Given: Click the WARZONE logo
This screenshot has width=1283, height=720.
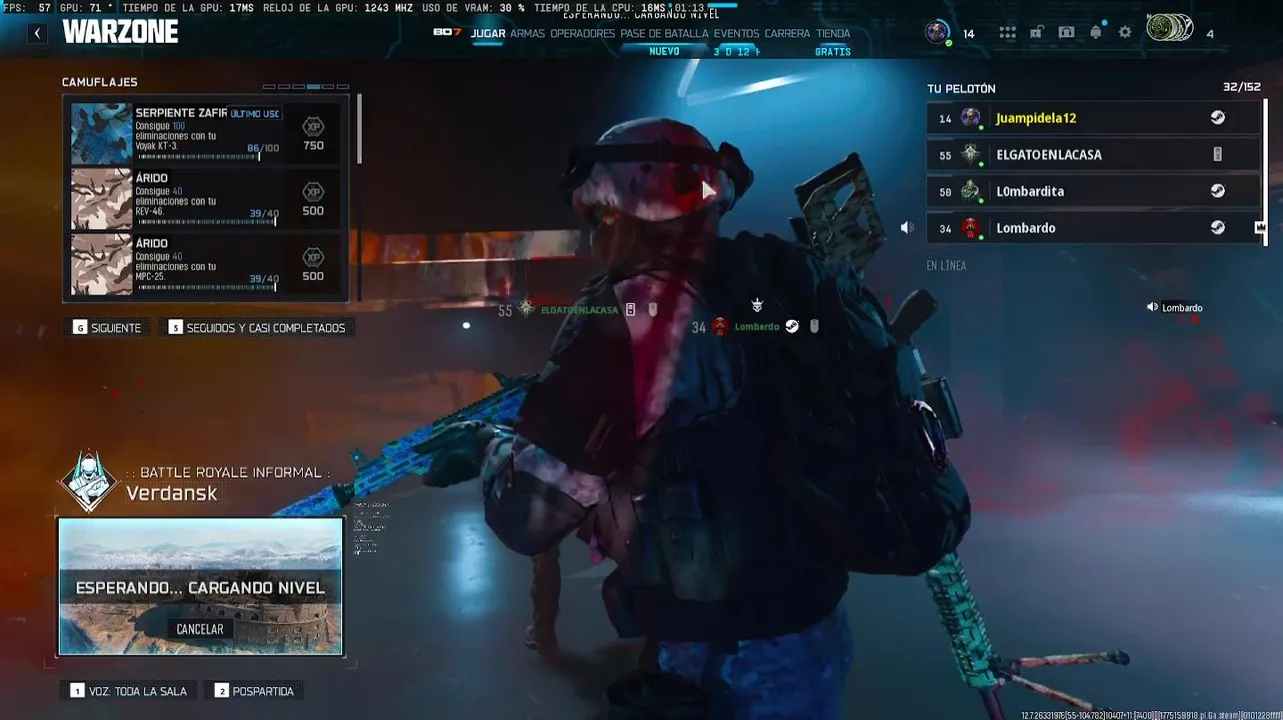Looking at the screenshot, I should tap(120, 32).
